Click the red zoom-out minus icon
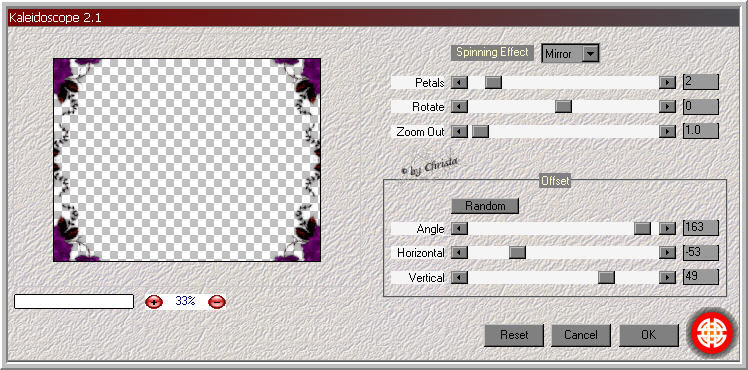This screenshot has width=748, height=370. click(217, 301)
